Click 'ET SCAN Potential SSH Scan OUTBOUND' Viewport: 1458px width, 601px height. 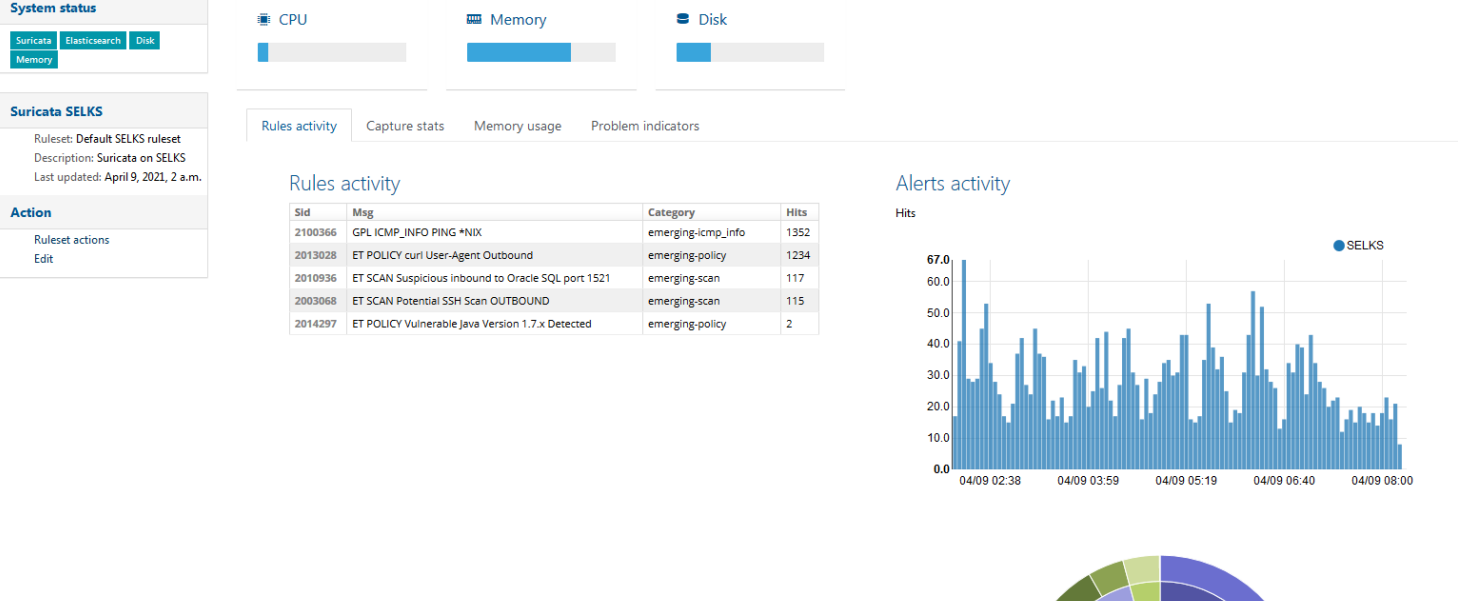[x=451, y=301]
